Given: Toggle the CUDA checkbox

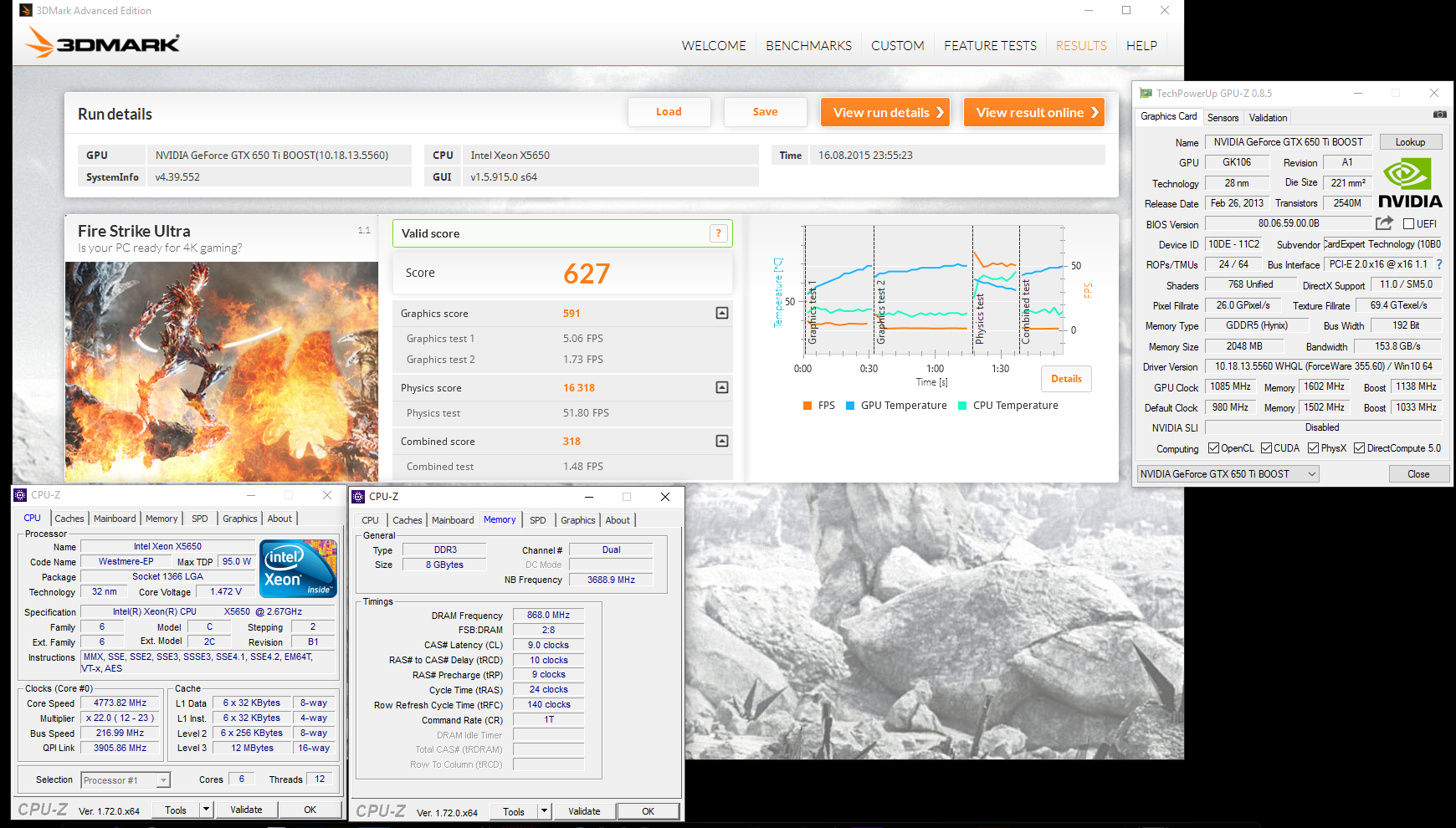Looking at the screenshot, I should (1266, 448).
